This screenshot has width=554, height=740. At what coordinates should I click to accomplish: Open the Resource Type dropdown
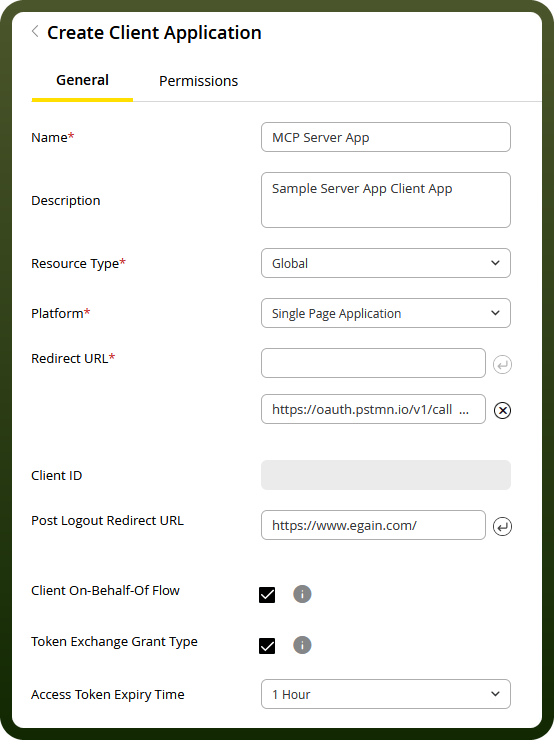(386, 263)
